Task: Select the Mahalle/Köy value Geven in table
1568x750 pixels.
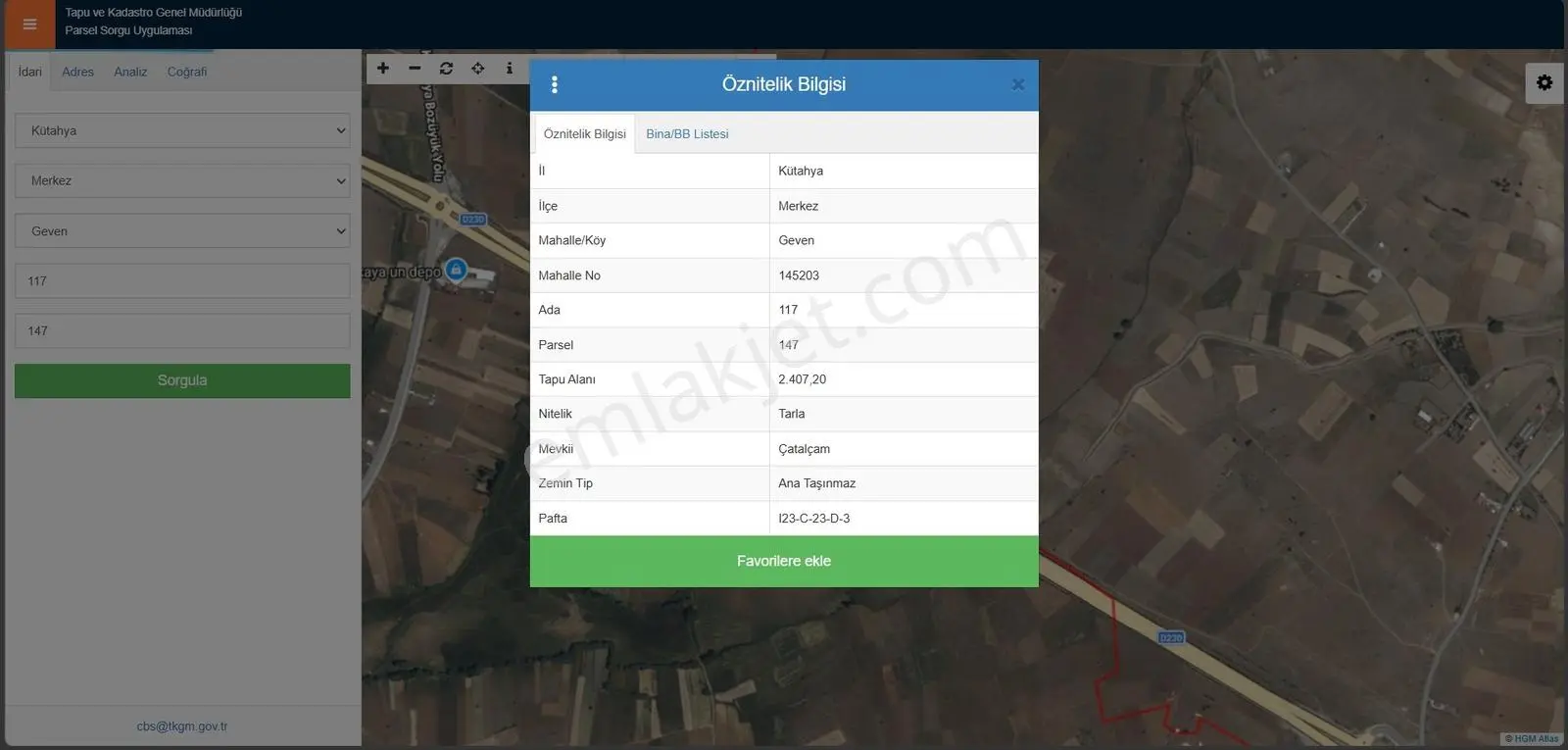Action: point(797,240)
